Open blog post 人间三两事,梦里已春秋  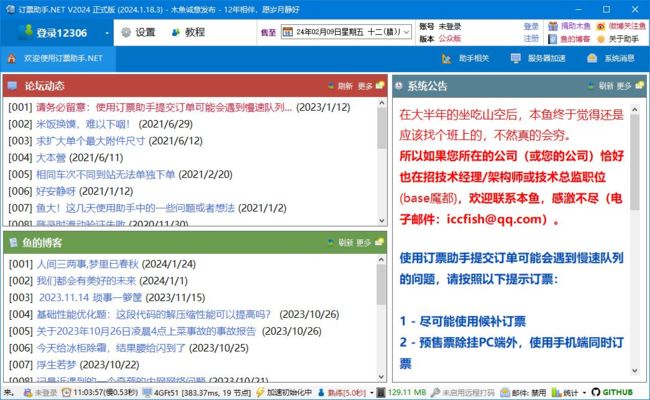(87, 264)
